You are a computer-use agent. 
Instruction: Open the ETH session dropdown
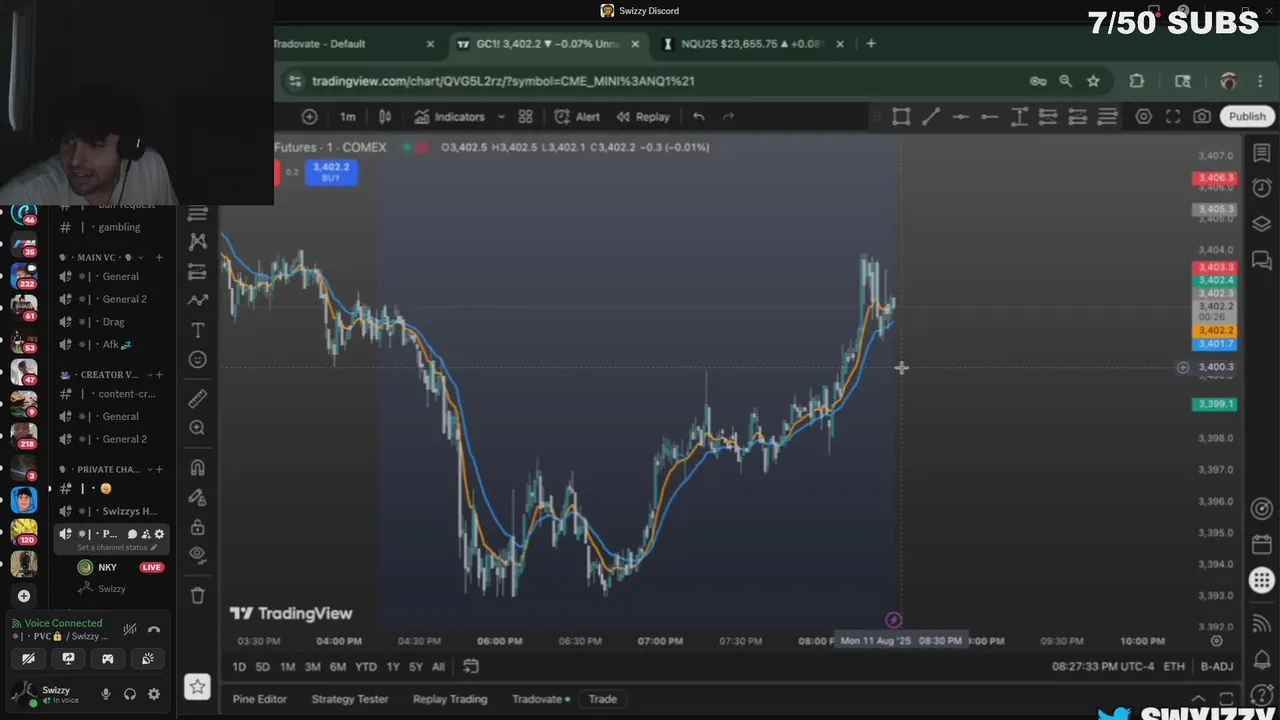1173,667
